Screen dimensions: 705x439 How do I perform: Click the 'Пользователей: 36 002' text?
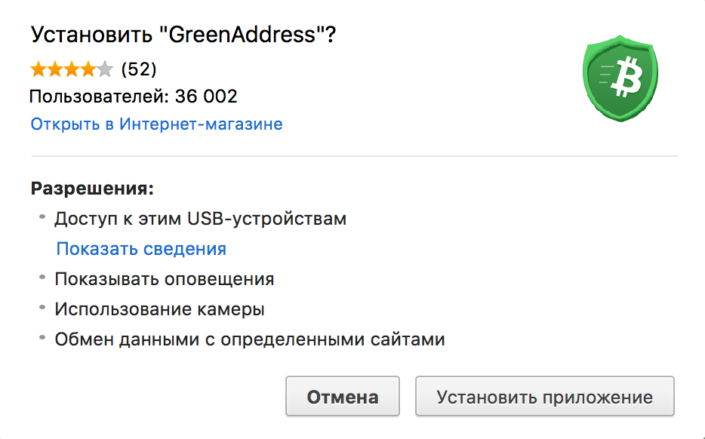point(134,97)
